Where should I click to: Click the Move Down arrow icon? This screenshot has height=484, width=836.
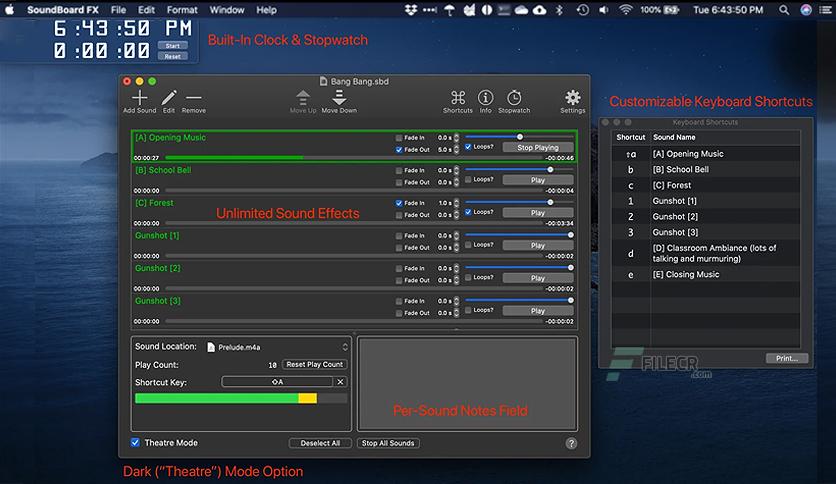tap(339, 98)
